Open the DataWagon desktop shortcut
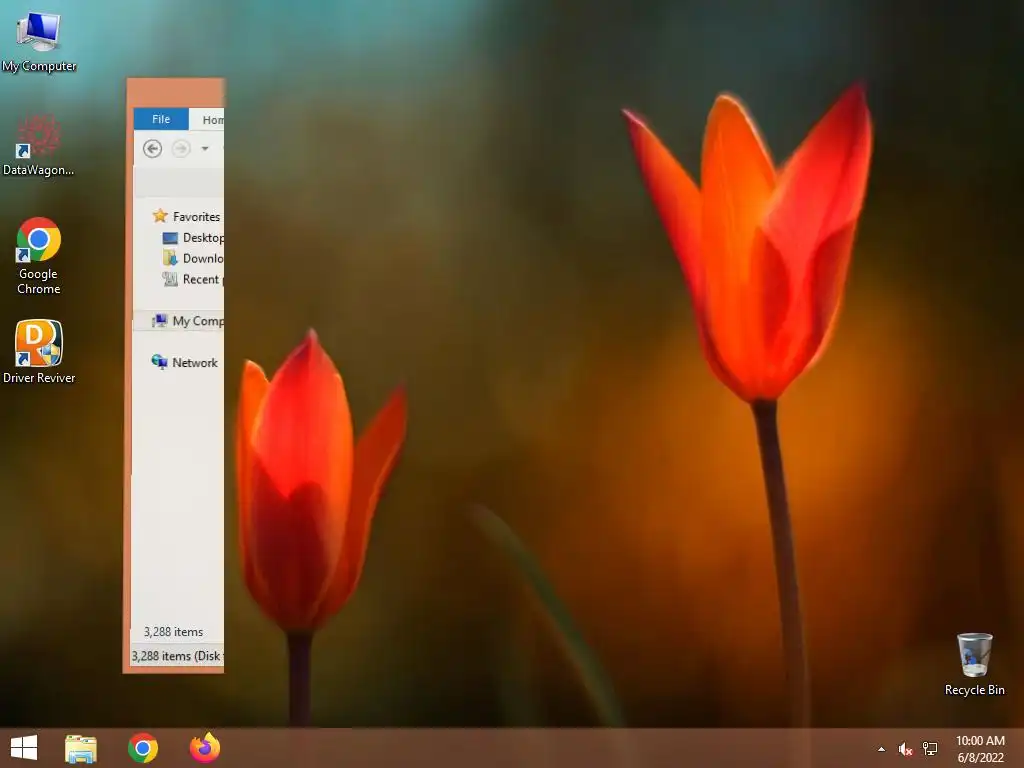This screenshot has height=768, width=1024. tap(38, 145)
